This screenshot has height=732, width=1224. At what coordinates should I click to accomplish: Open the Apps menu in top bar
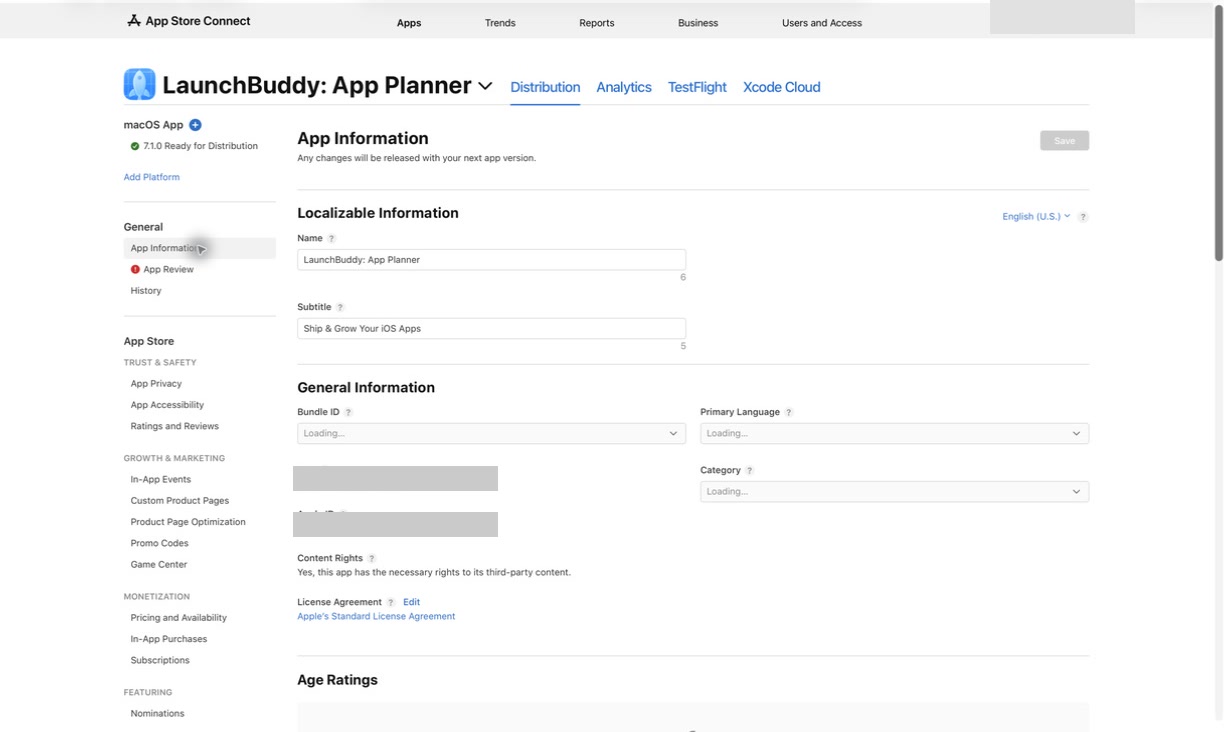tap(409, 23)
